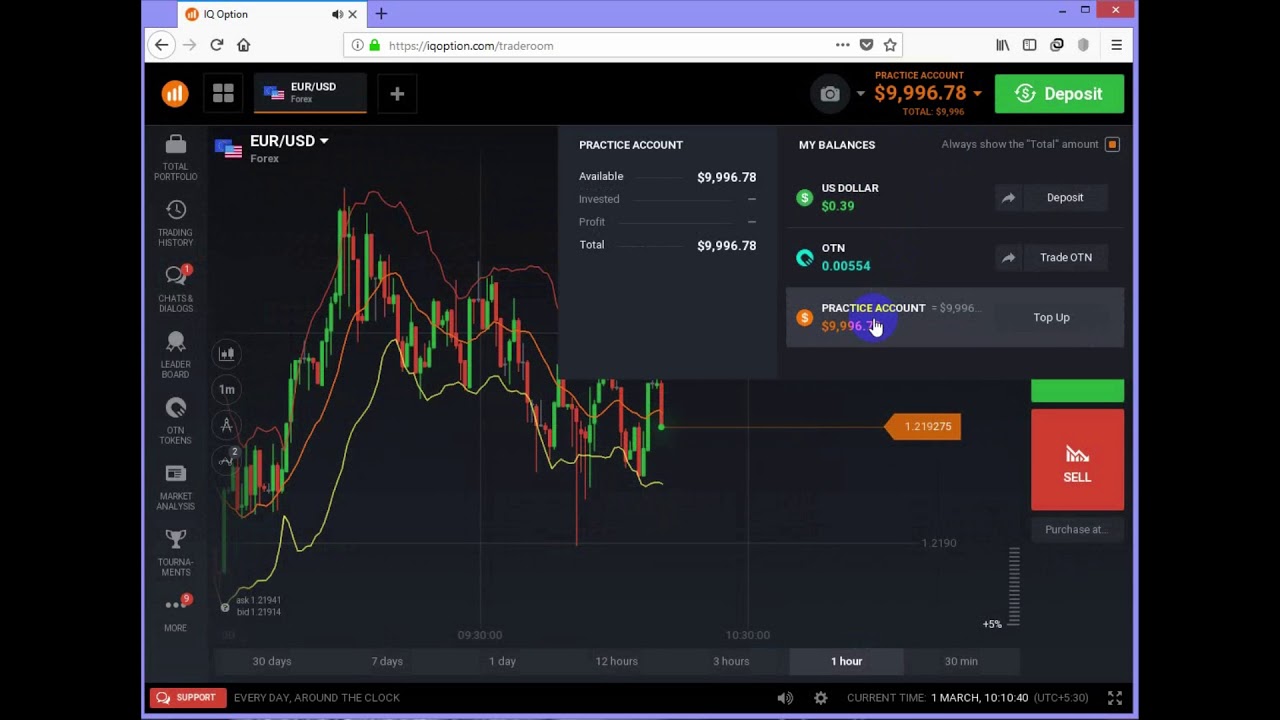The height and width of the screenshot is (720, 1280).
Task: Open Chats & Dialogs in sidebar
Action: point(175,289)
